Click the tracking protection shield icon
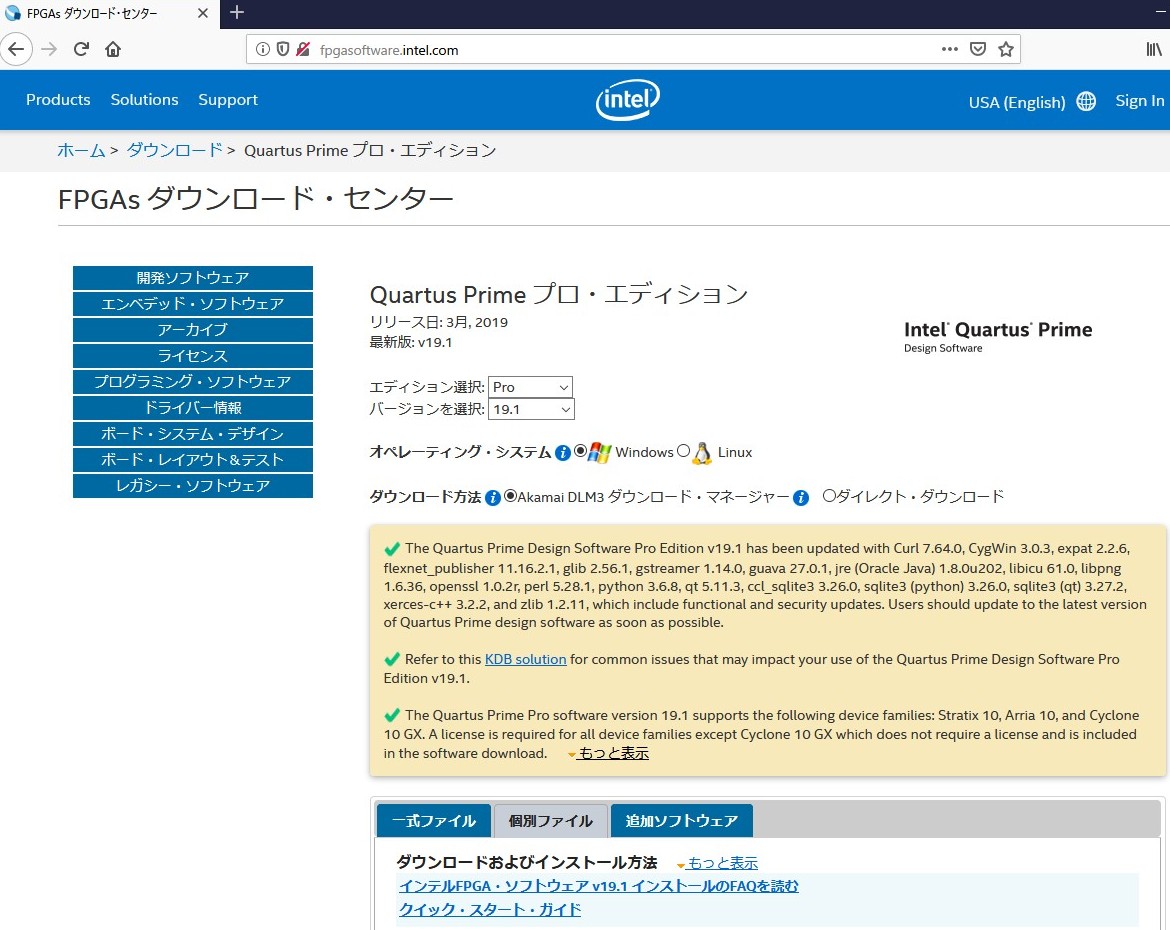The image size is (1170, 930). 283,49
